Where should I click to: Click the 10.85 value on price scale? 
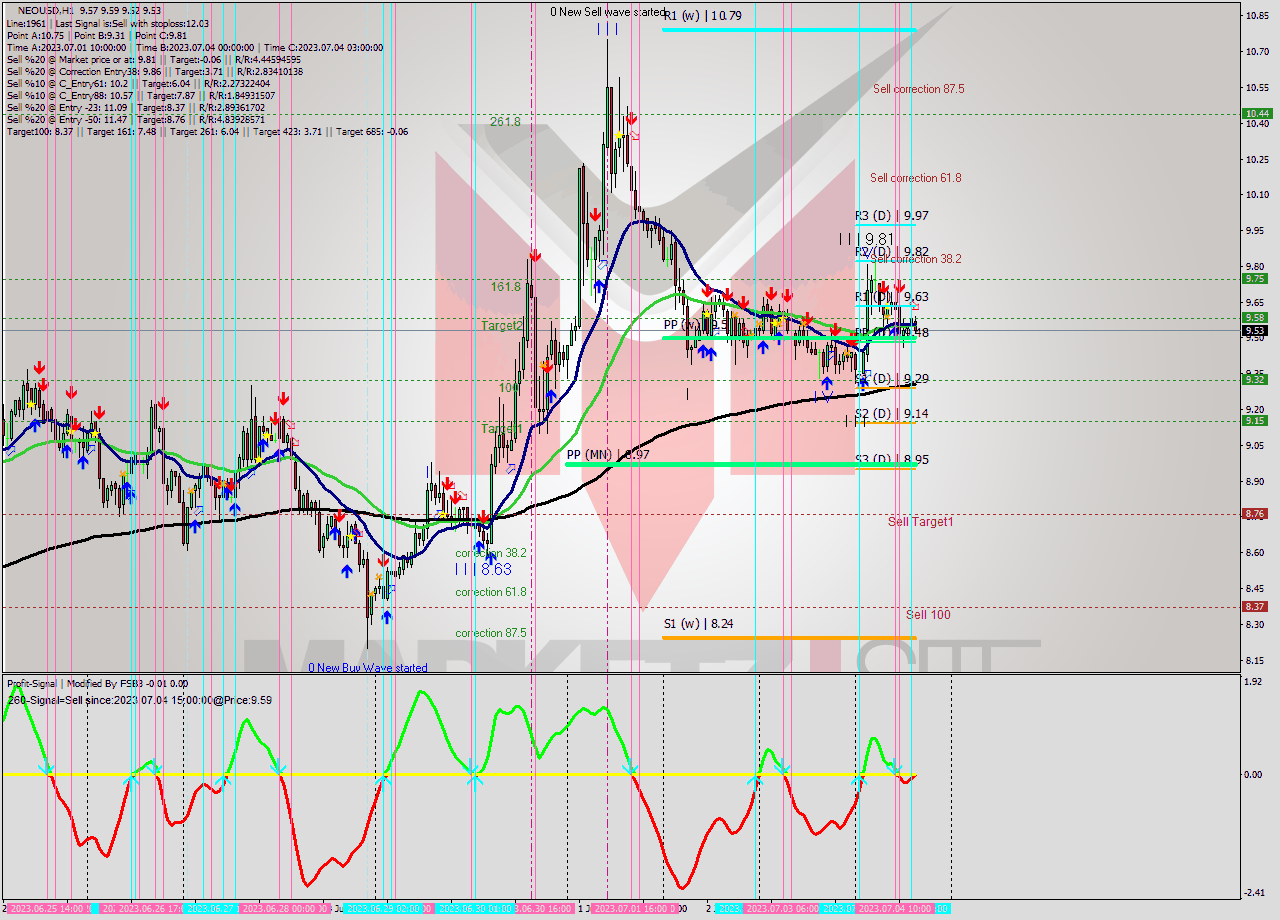pyautogui.click(x=1256, y=16)
